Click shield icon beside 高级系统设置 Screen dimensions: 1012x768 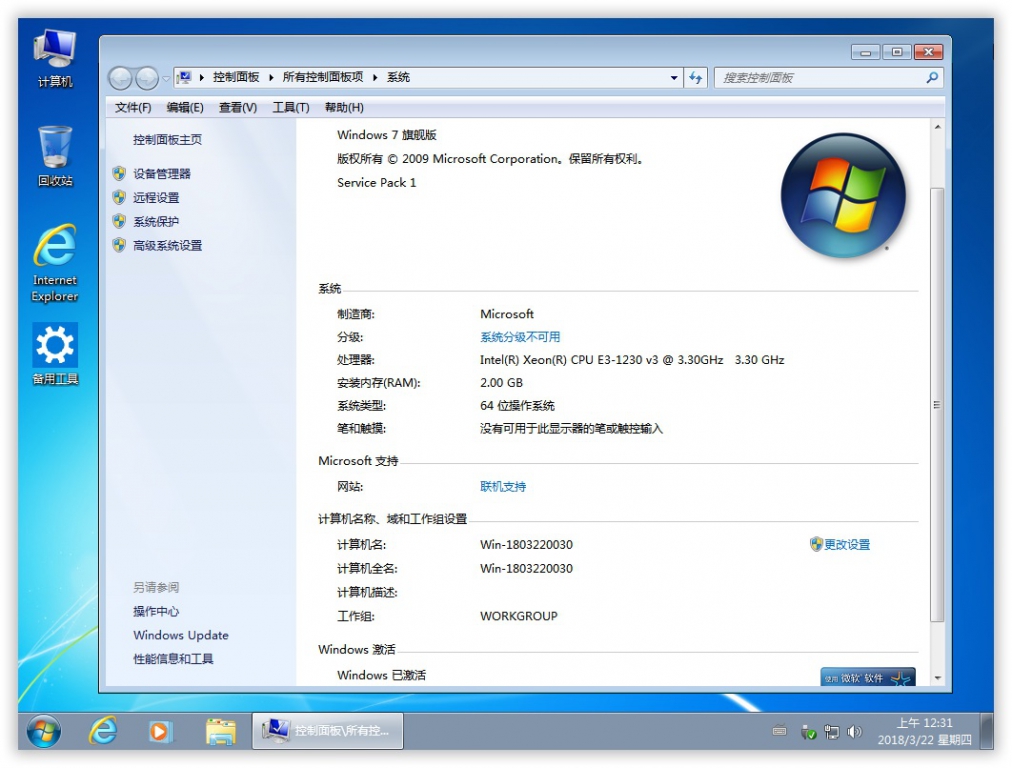click(x=119, y=245)
